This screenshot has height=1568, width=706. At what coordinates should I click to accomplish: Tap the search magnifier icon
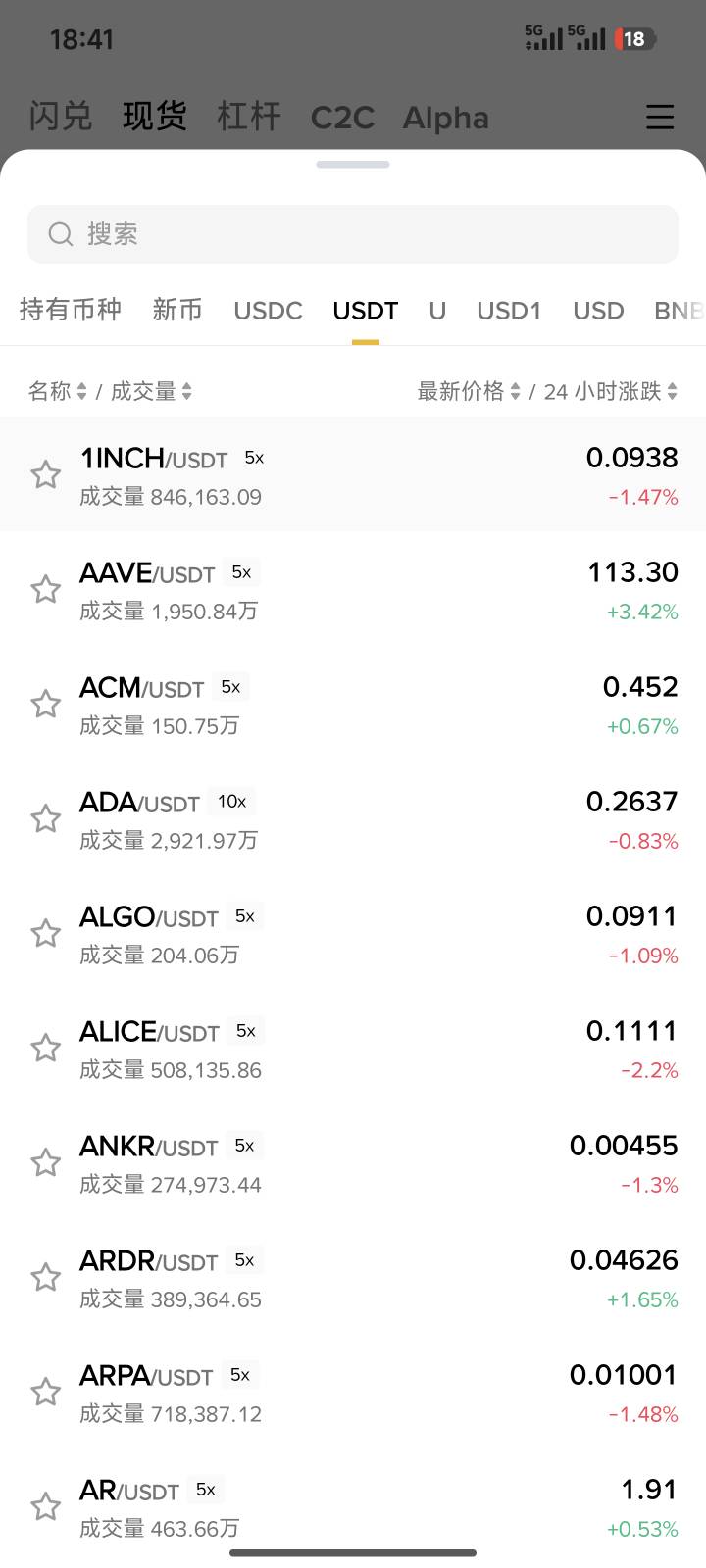point(61,234)
